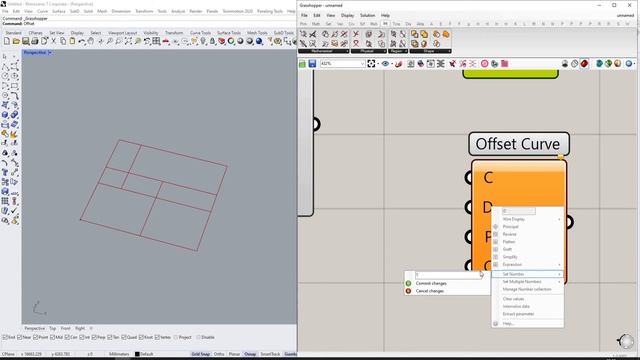Viewport: 640px width, 360px height.
Task: Toggle Ortho in Rhino status bar
Action: tap(219, 354)
